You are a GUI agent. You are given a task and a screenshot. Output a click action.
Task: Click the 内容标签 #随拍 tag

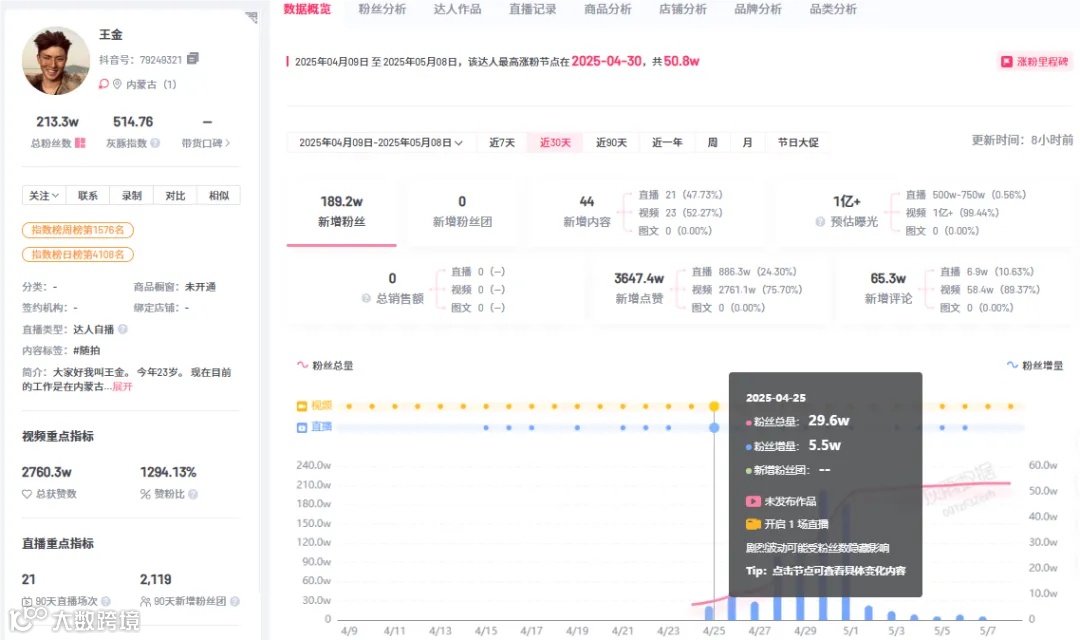(87, 350)
